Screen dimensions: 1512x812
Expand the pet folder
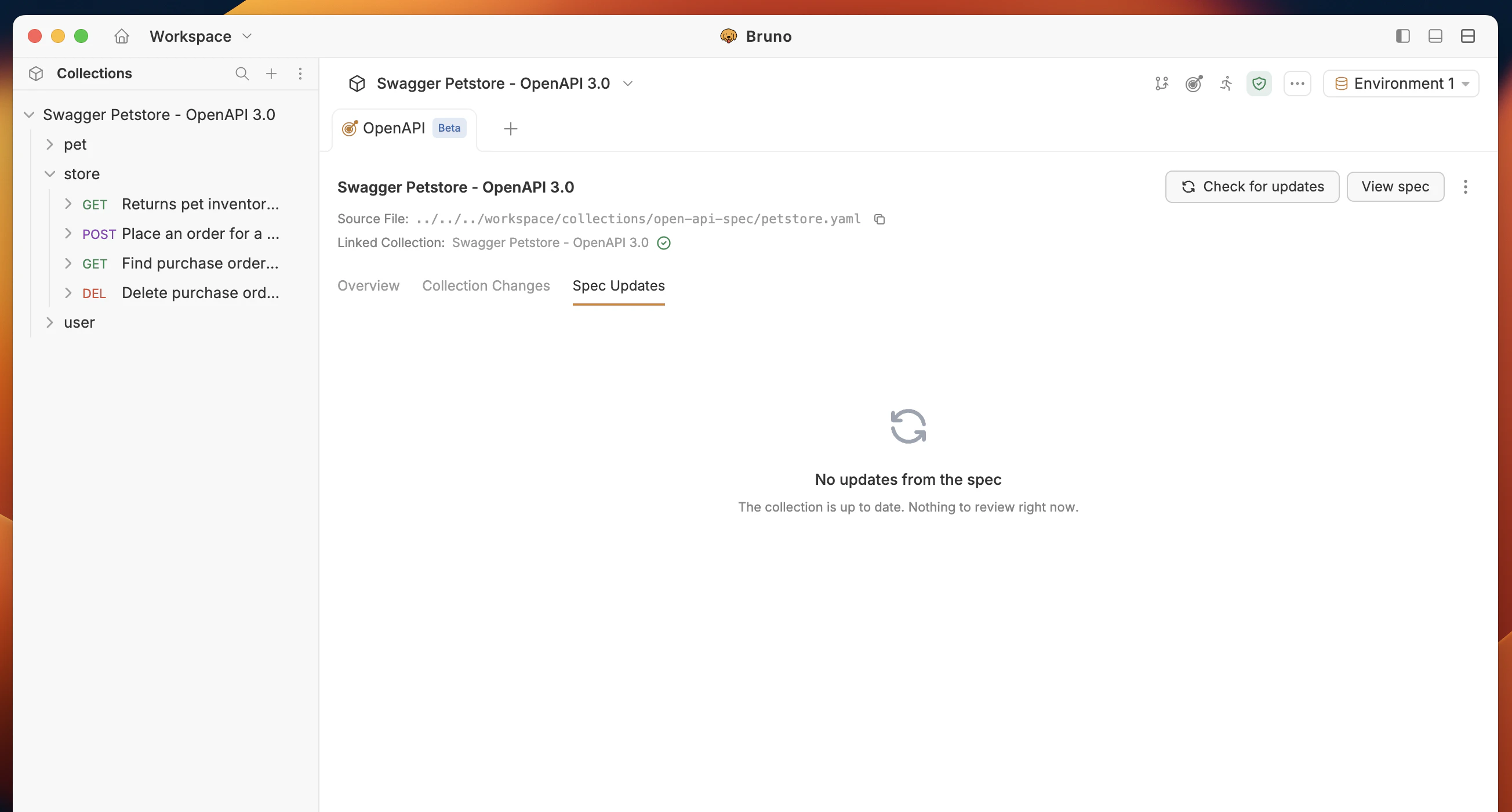pyautogui.click(x=75, y=144)
